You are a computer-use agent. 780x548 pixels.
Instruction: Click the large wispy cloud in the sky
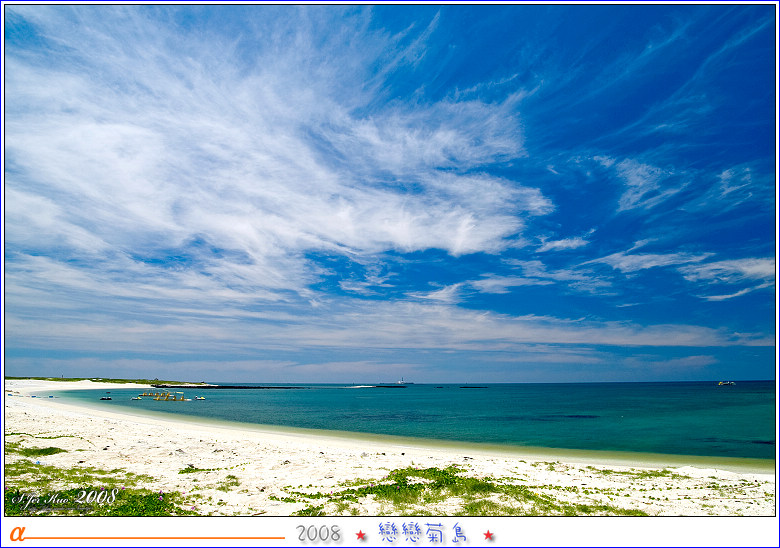click(300, 170)
